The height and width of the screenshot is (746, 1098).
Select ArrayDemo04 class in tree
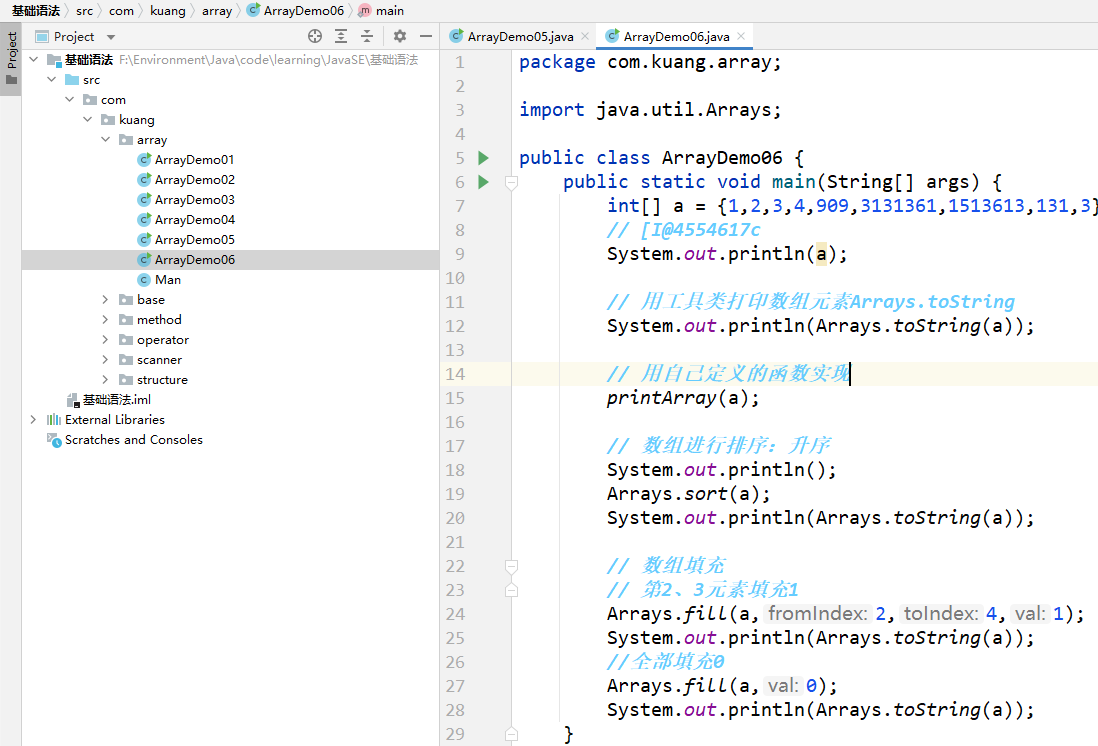[195, 219]
